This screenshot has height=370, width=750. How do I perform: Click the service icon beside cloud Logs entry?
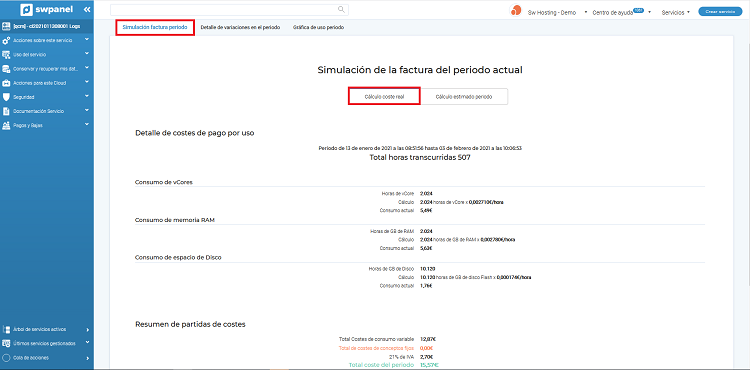(6, 26)
